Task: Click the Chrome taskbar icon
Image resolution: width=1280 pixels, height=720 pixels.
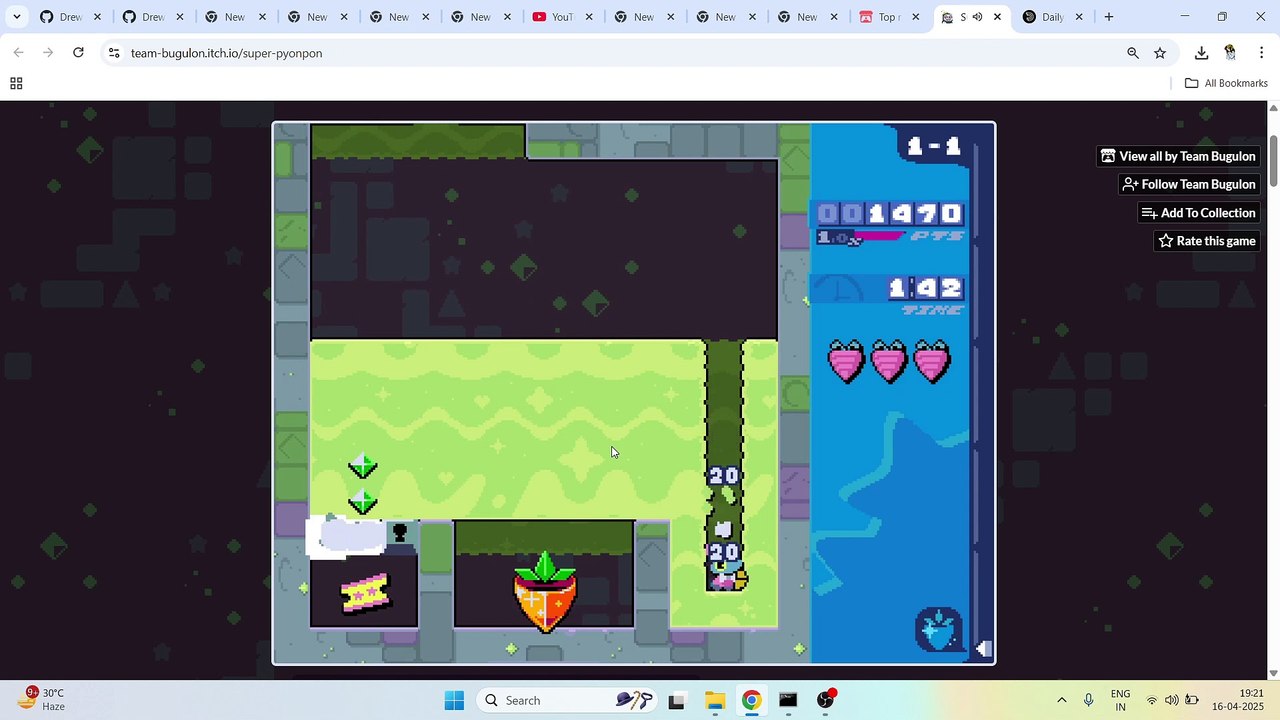Action: (751, 700)
